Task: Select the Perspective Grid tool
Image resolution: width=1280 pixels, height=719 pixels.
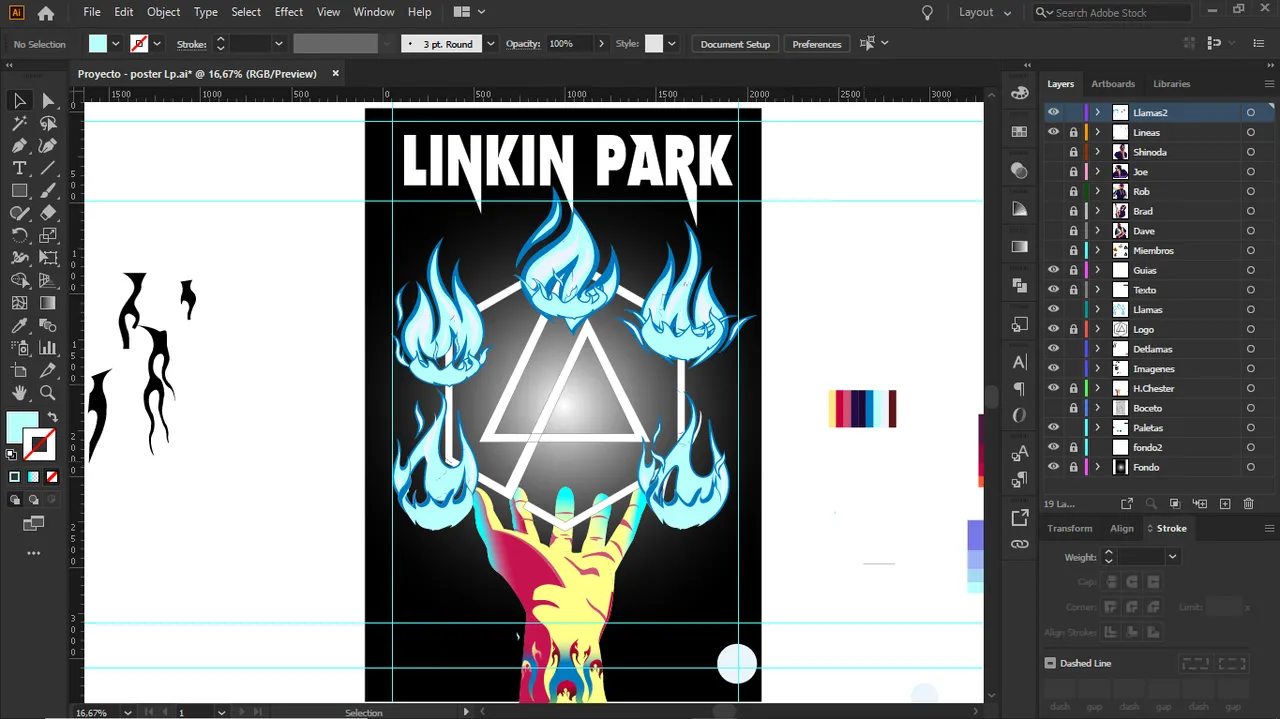Action: [x=48, y=281]
